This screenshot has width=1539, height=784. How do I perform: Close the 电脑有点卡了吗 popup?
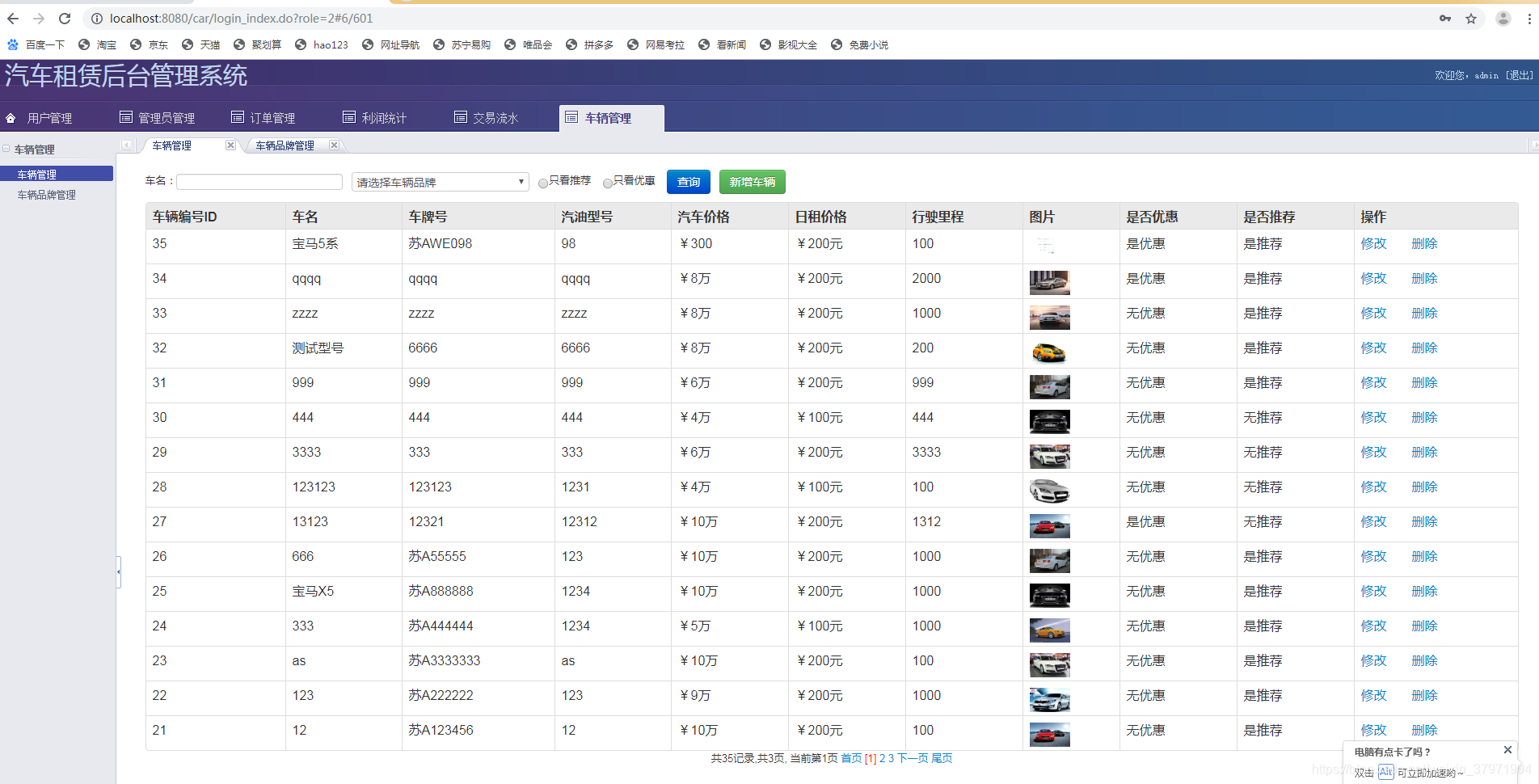click(x=1507, y=750)
